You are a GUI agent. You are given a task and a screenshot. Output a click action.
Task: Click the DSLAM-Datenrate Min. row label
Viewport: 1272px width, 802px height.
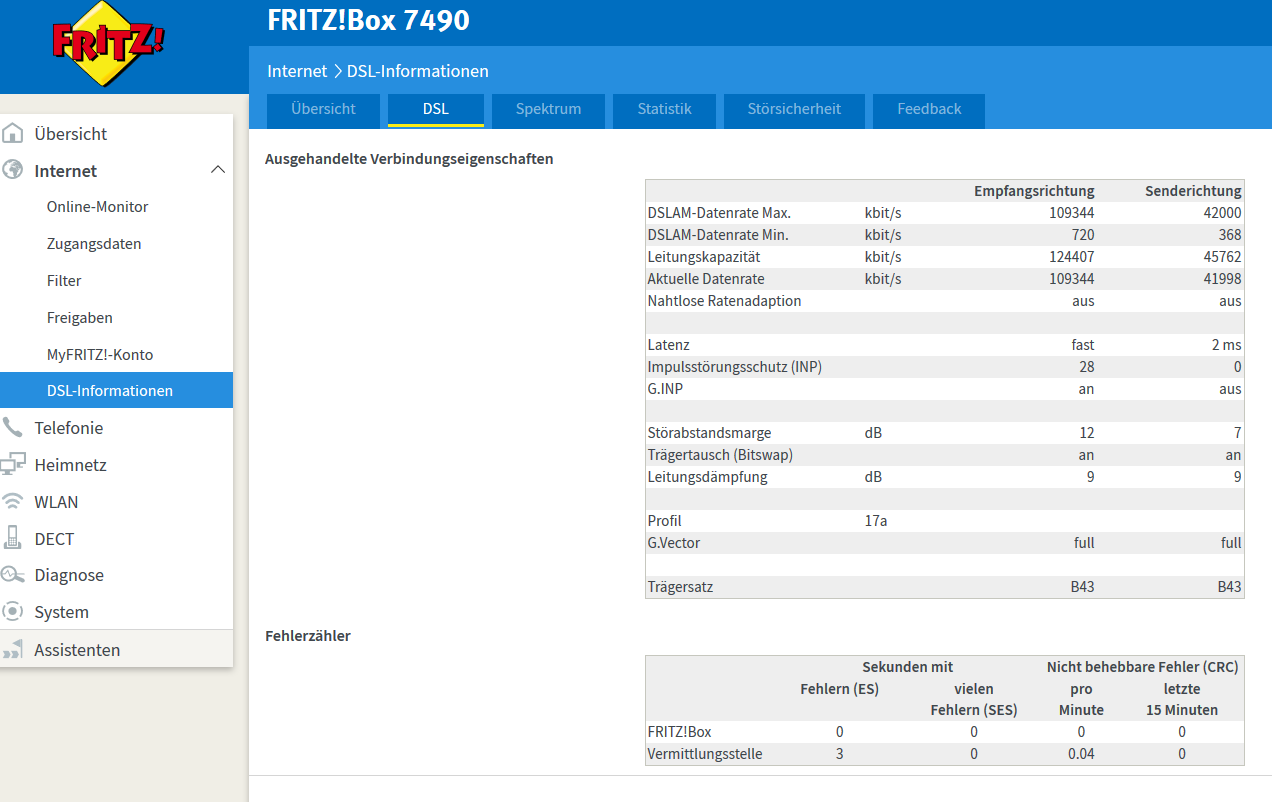[x=718, y=235]
